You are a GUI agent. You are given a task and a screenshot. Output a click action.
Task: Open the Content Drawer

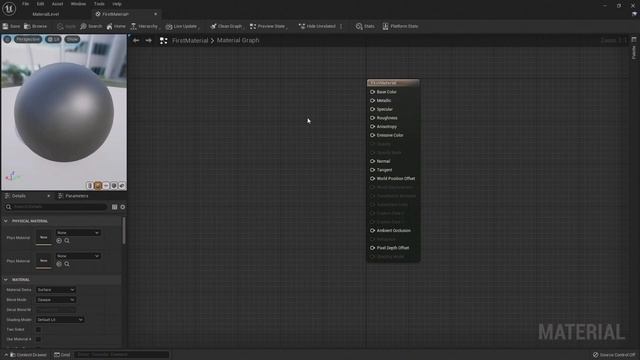point(28,355)
